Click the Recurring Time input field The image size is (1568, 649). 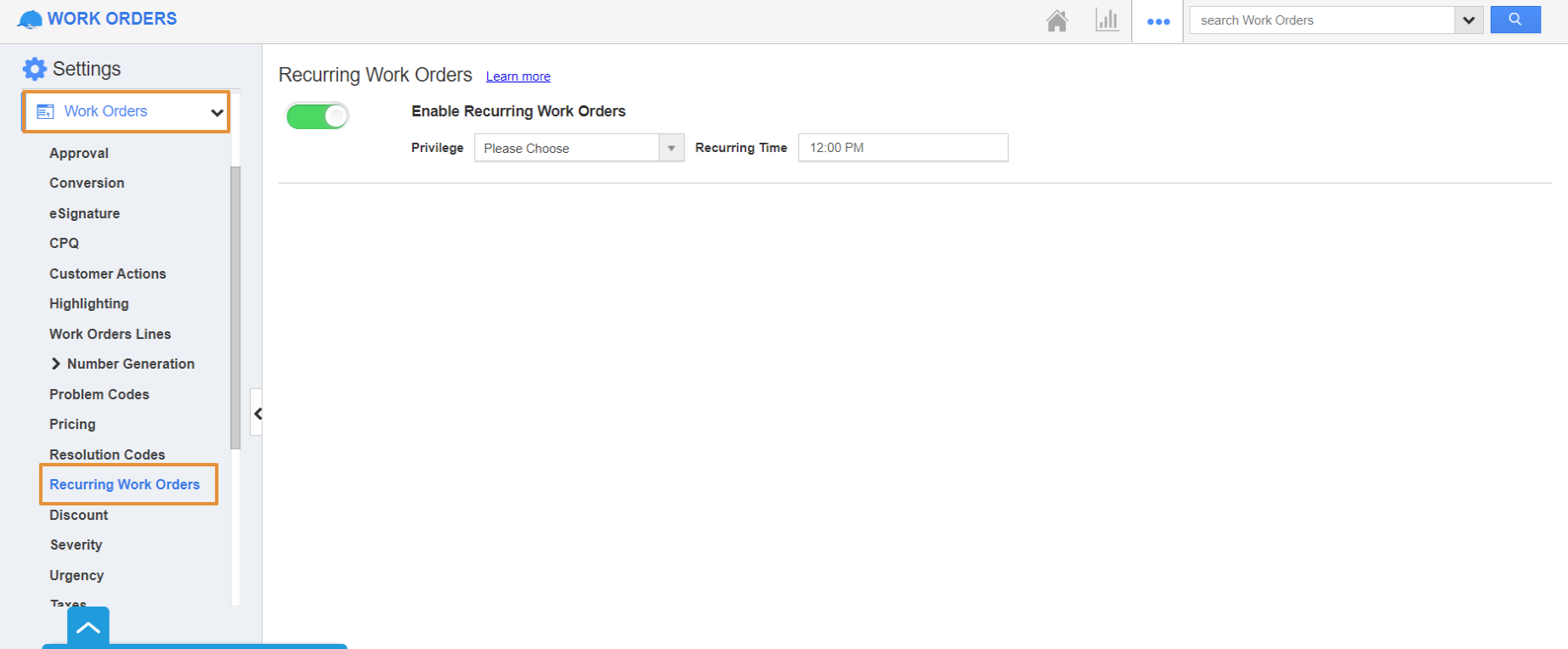point(903,148)
